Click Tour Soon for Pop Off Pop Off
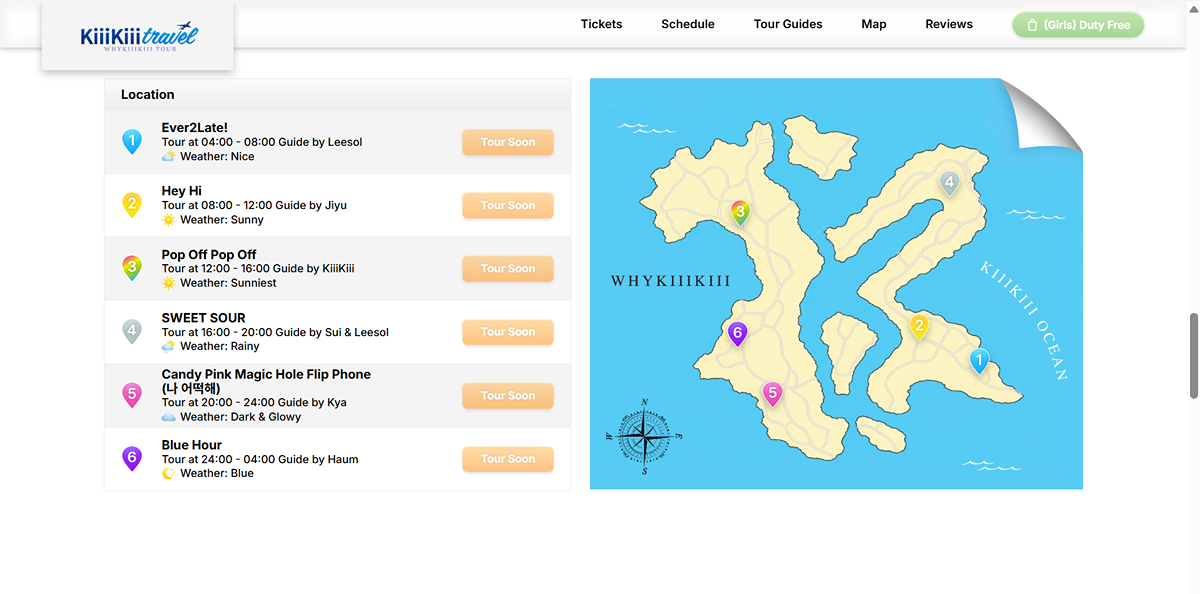Screen dimensions: 1200x594 point(508,268)
